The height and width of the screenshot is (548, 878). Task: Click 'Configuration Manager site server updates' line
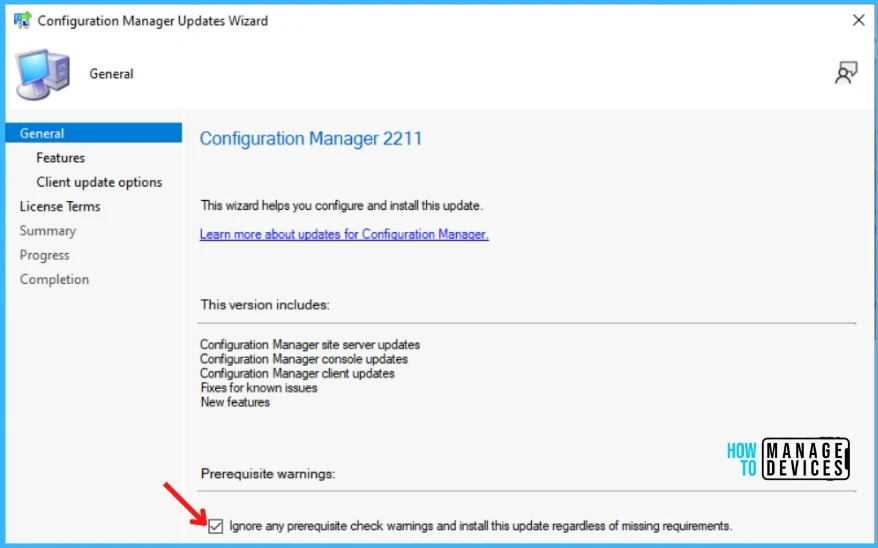click(310, 345)
